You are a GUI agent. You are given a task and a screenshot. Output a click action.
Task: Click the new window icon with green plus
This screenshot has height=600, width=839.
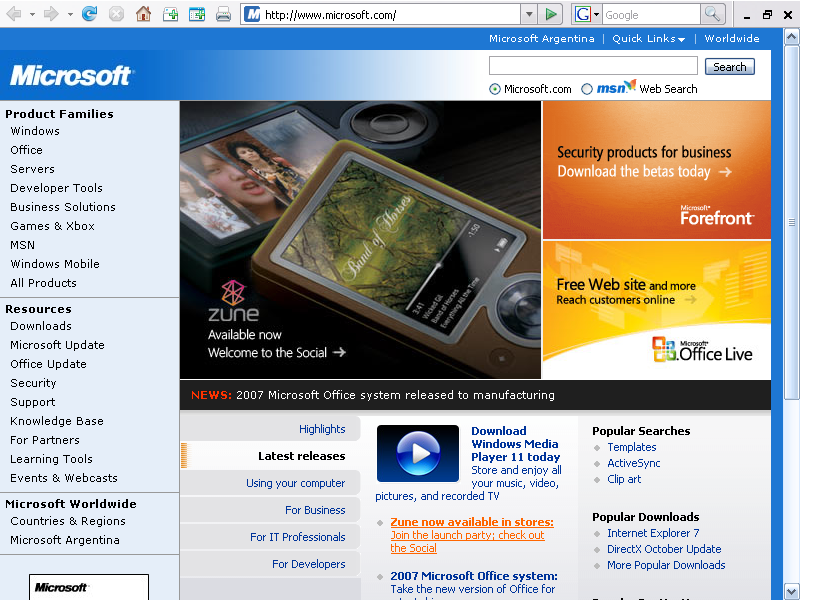coord(197,14)
